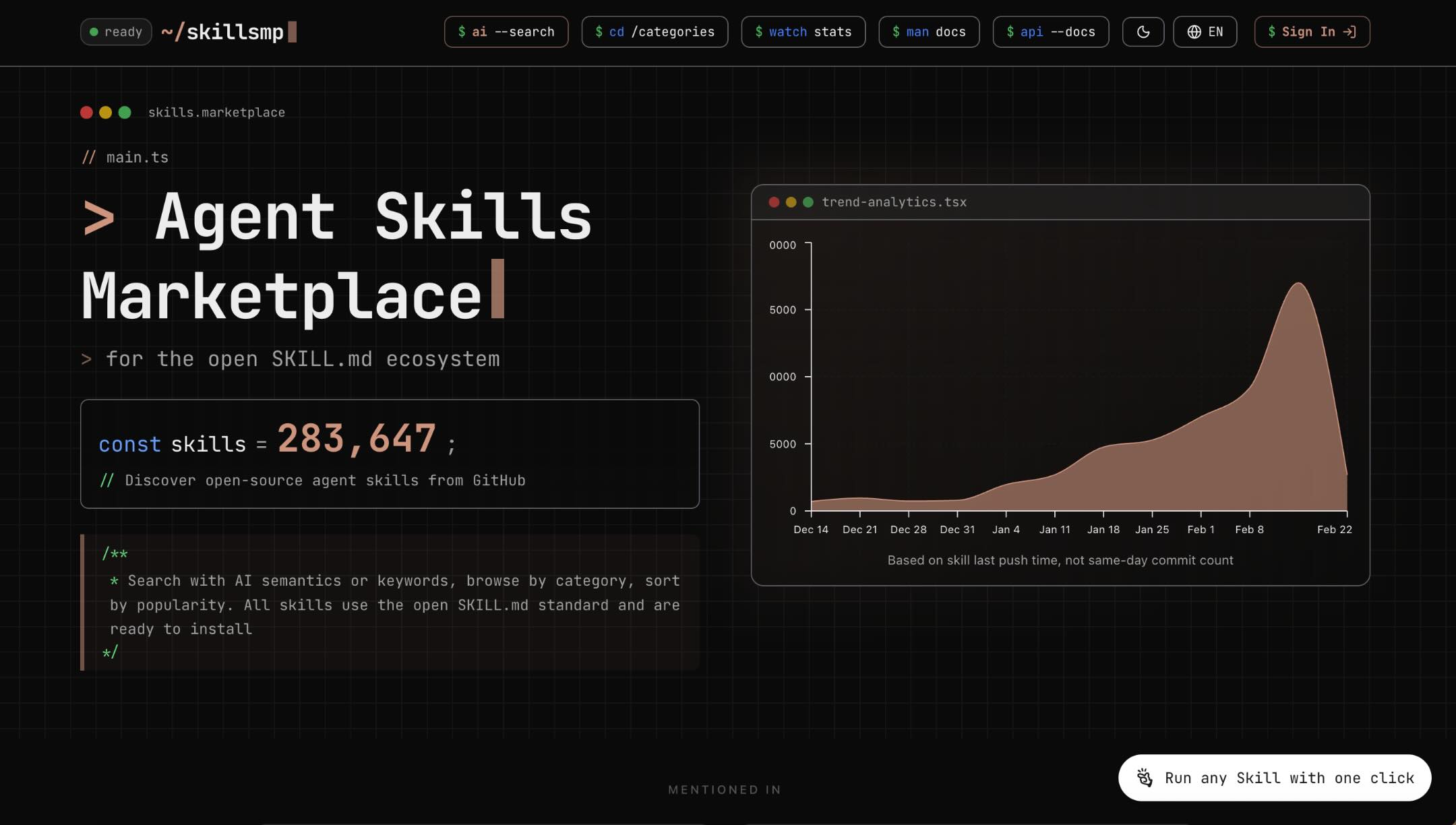This screenshot has height=825, width=1456.
Task: Click the chart peak near Feb 15
Action: point(1298,284)
